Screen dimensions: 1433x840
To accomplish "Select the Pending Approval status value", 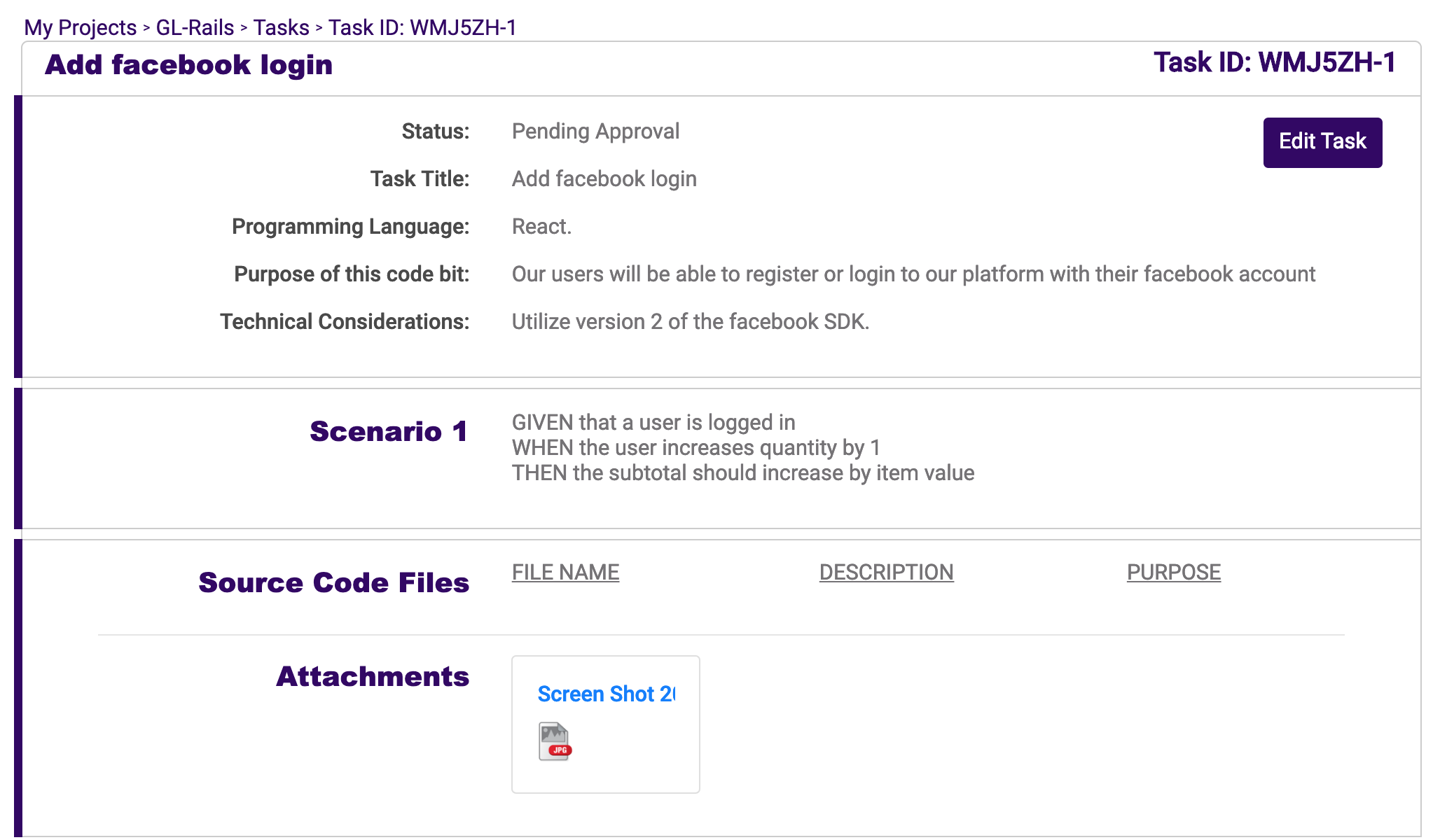I will point(595,131).
